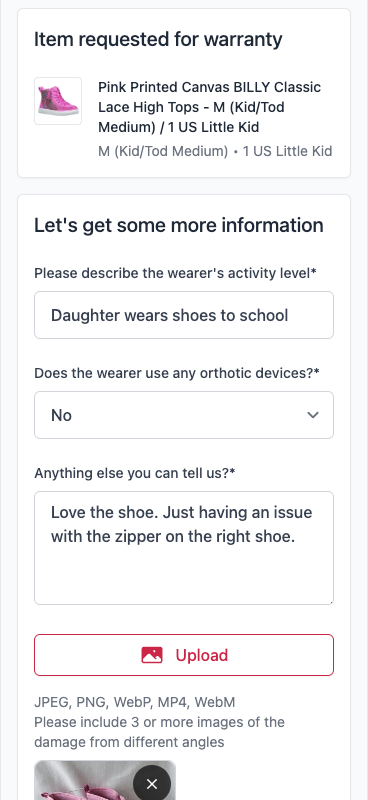Click the chevron arrow in orthotic dropdown
This screenshot has width=368, height=800.
[313, 415]
